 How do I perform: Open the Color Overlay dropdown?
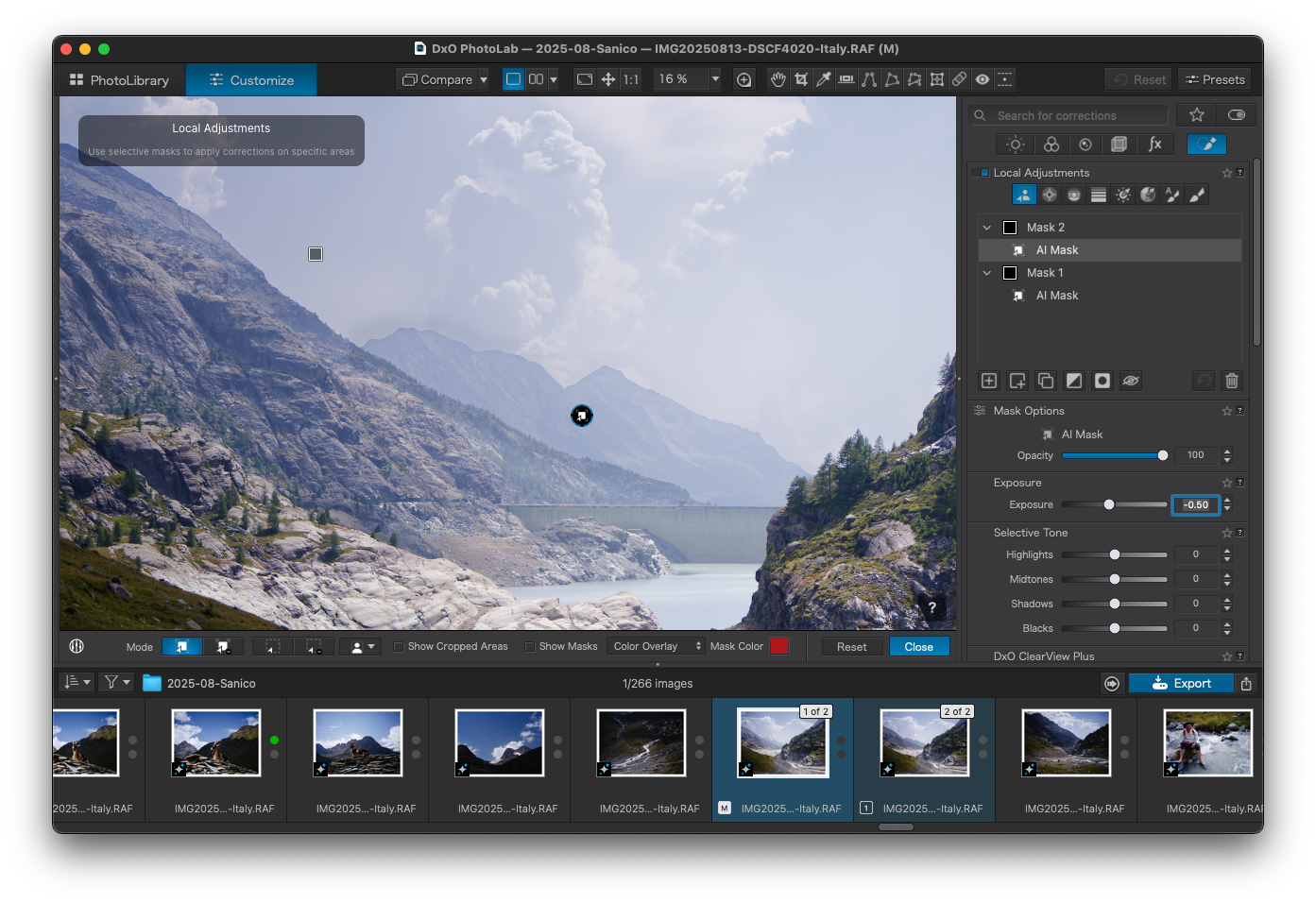pyautogui.click(x=657, y=647)
